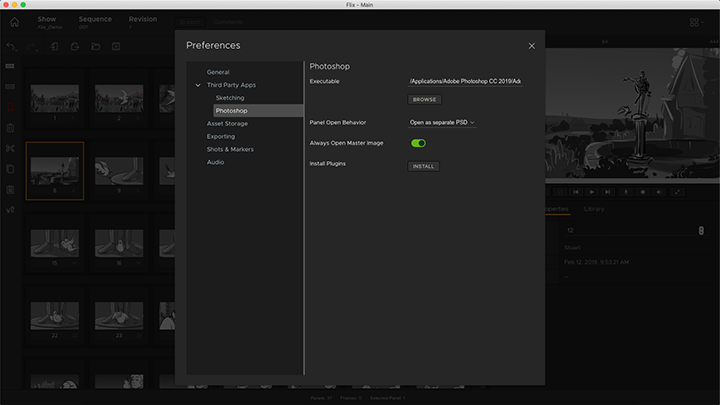Select the highlighted panel 8 thumbnail
The image size is (720, 405).
(x=55, y=168)
